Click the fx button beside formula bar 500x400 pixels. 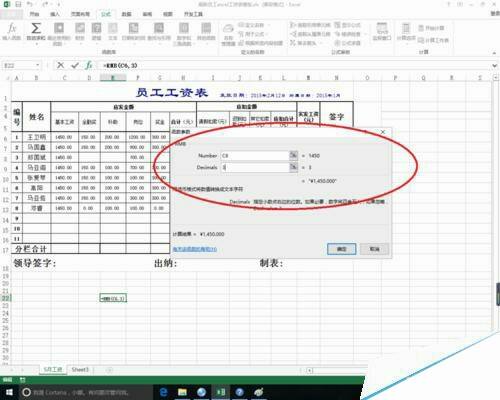[x=89, y=65]
